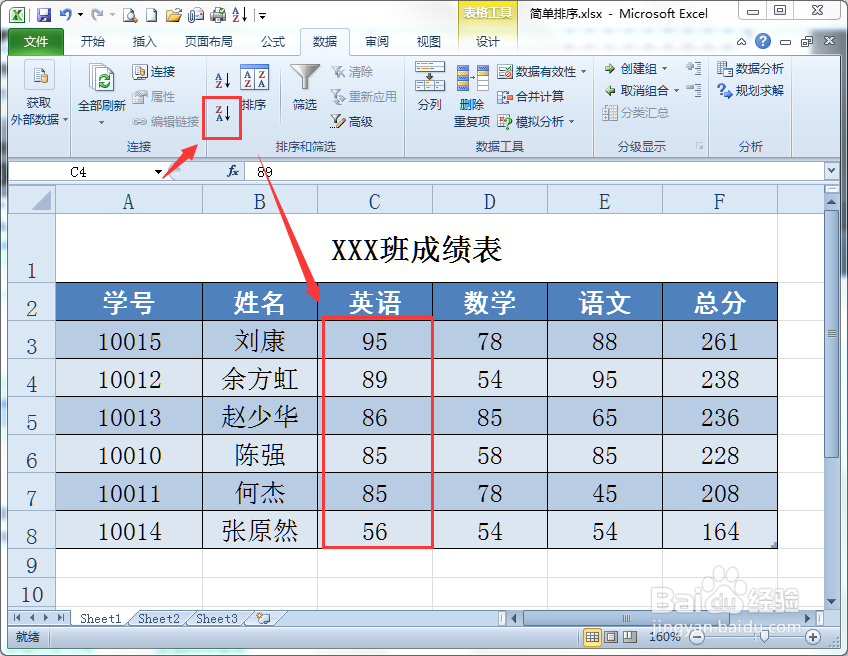Expand the 获取外部数据 dropdown
This screenshot has height=656, width=848.
coord(65,120)
